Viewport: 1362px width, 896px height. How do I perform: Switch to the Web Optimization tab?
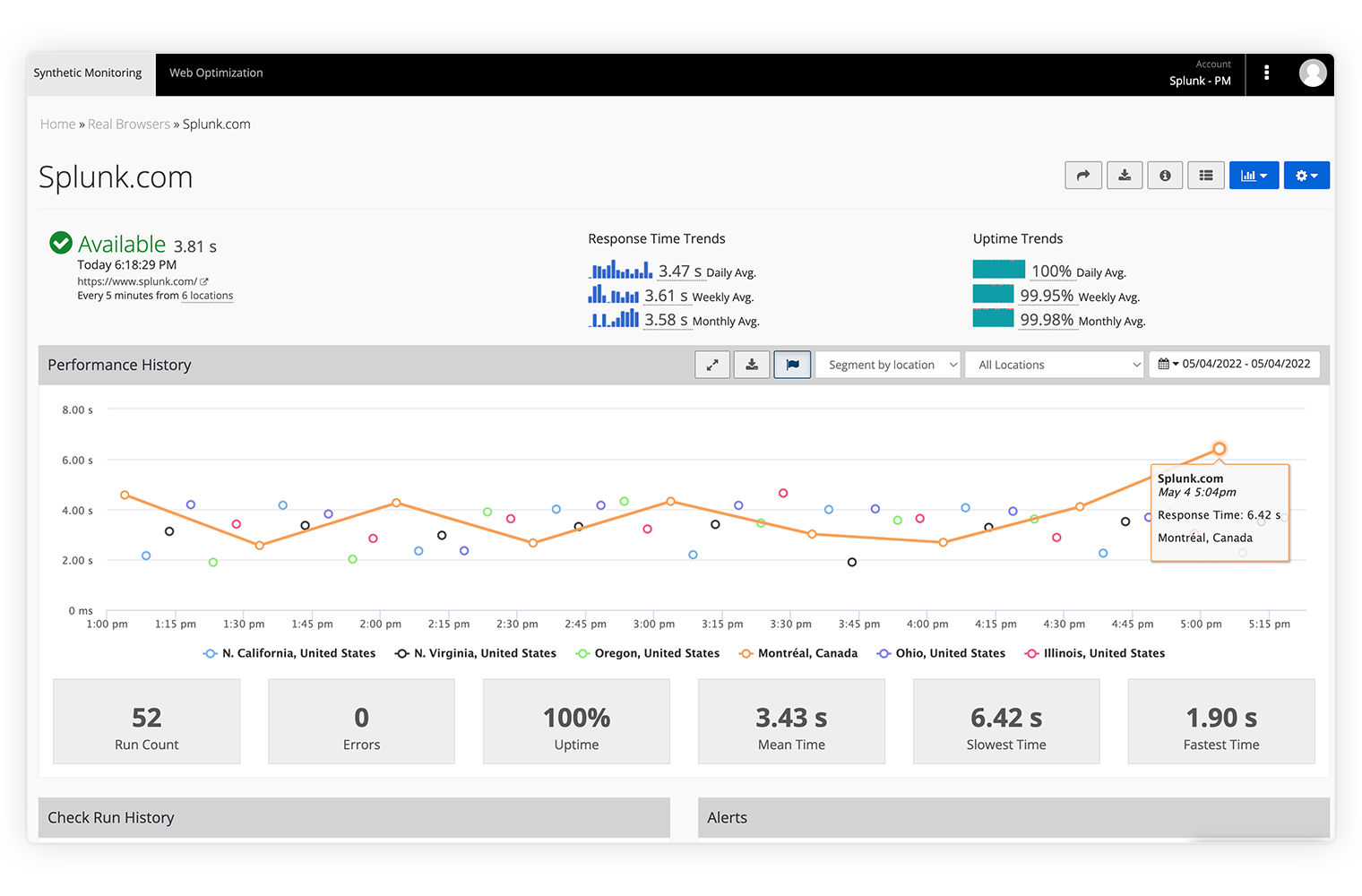pyautogui.click(x=216, y=73)
